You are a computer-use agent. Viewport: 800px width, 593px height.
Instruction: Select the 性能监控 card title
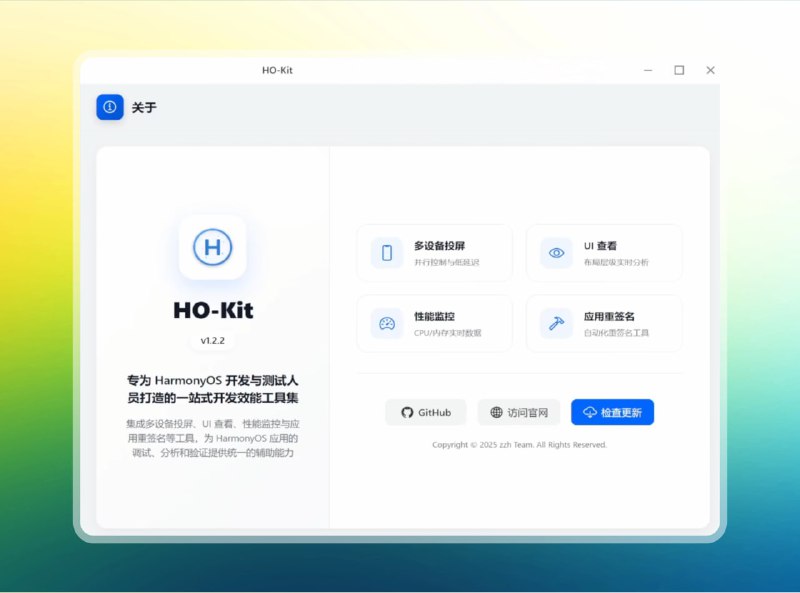click(434, 316)
